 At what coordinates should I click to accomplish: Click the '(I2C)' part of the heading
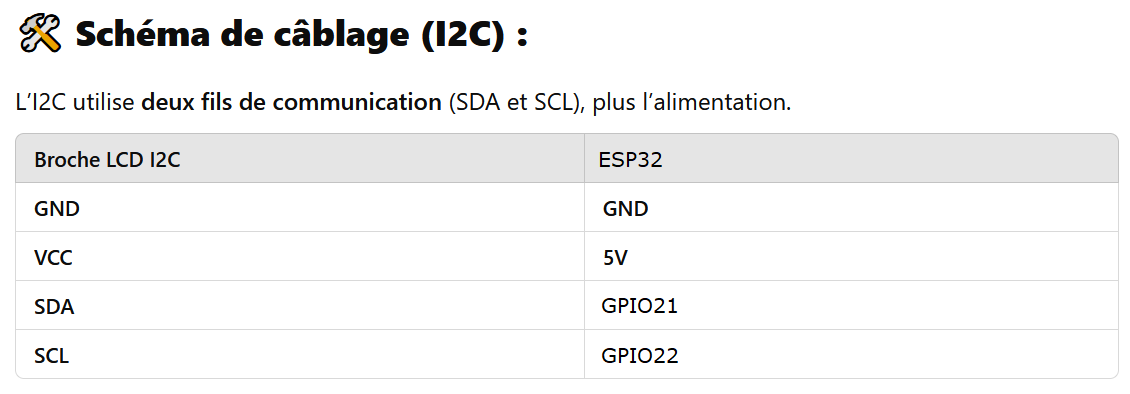point(463,35)
